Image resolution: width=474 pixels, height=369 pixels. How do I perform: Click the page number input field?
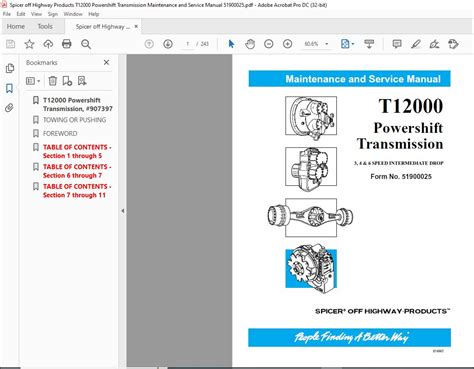click(x=188, y=44)
